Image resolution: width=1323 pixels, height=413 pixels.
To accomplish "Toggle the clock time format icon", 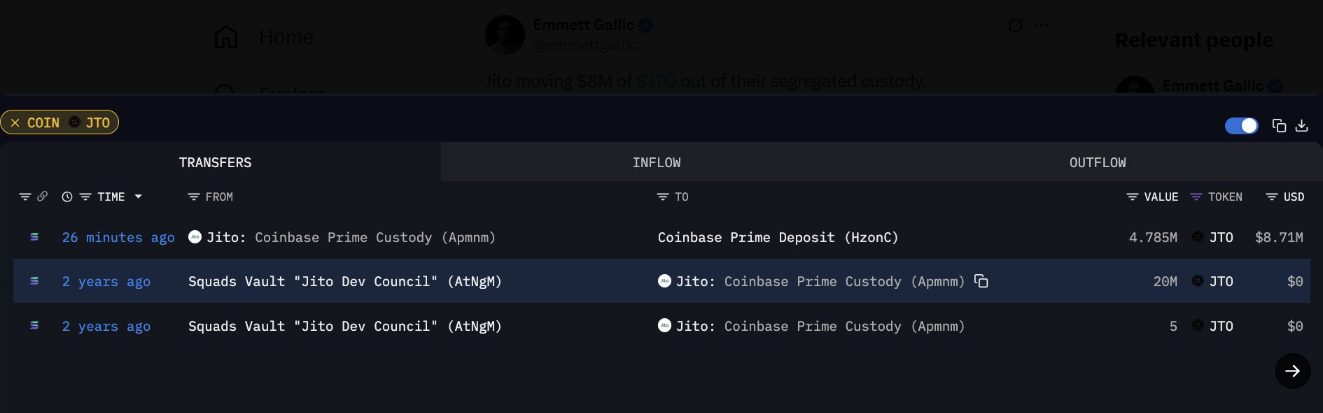I will 67,197.
